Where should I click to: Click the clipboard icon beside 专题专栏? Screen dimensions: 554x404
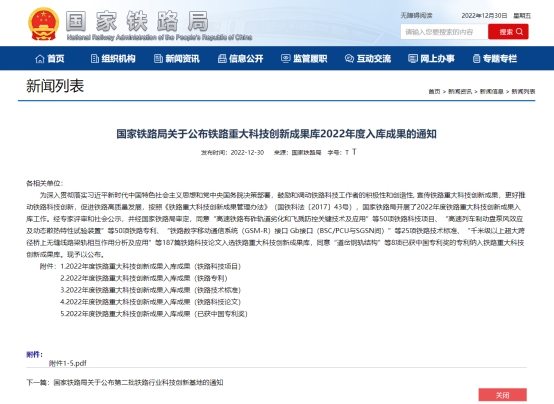(476, 59)
